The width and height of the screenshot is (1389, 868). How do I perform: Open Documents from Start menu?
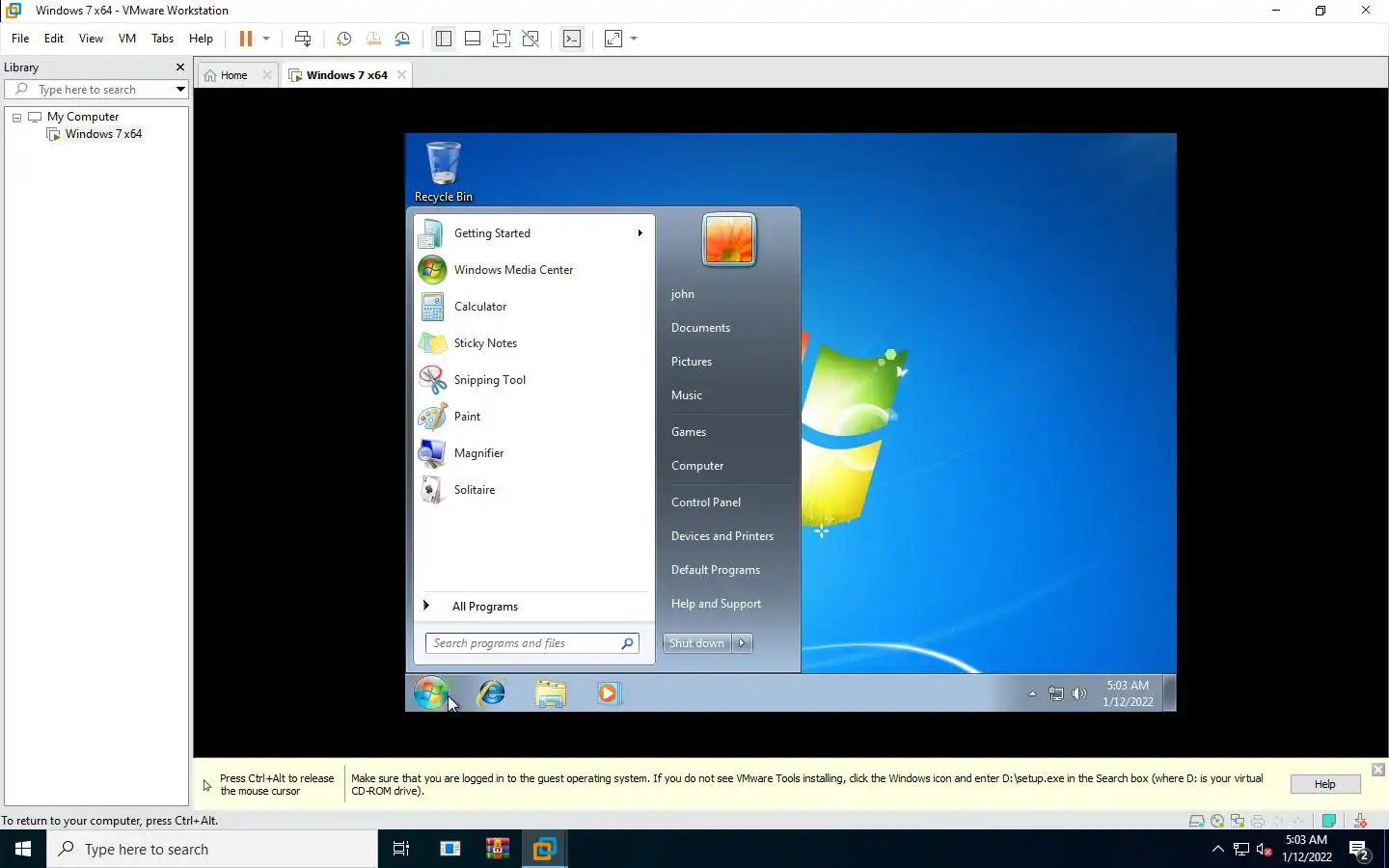click(x=700, y=328)
